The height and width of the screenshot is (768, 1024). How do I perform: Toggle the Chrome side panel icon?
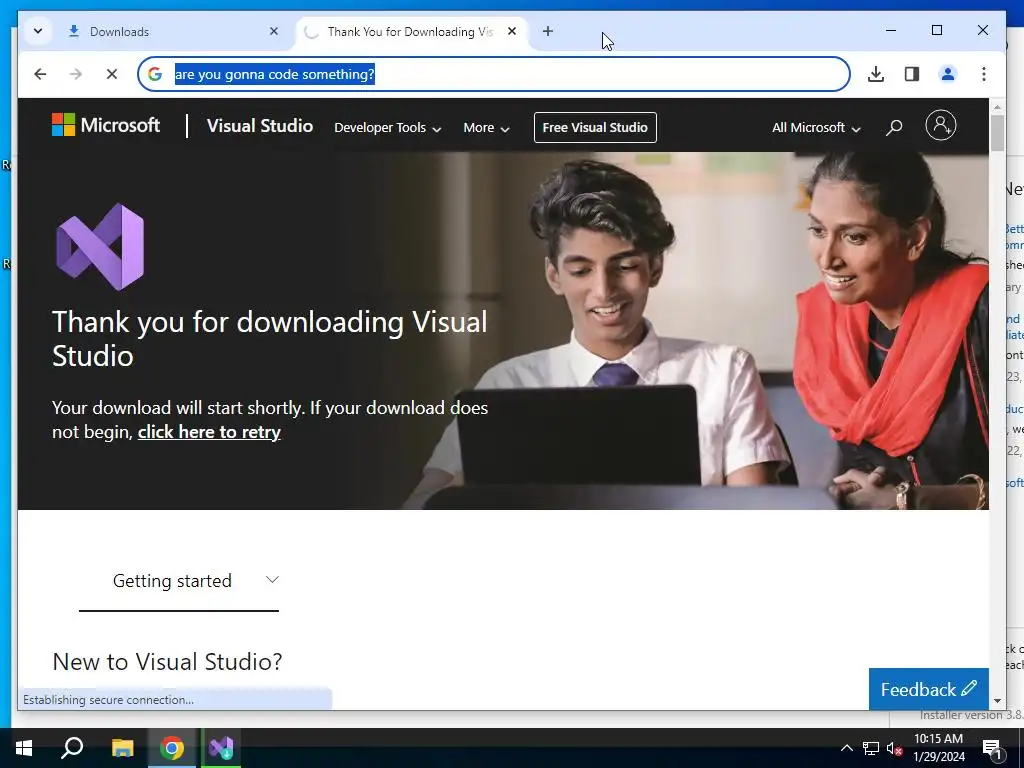click(912, 74)
